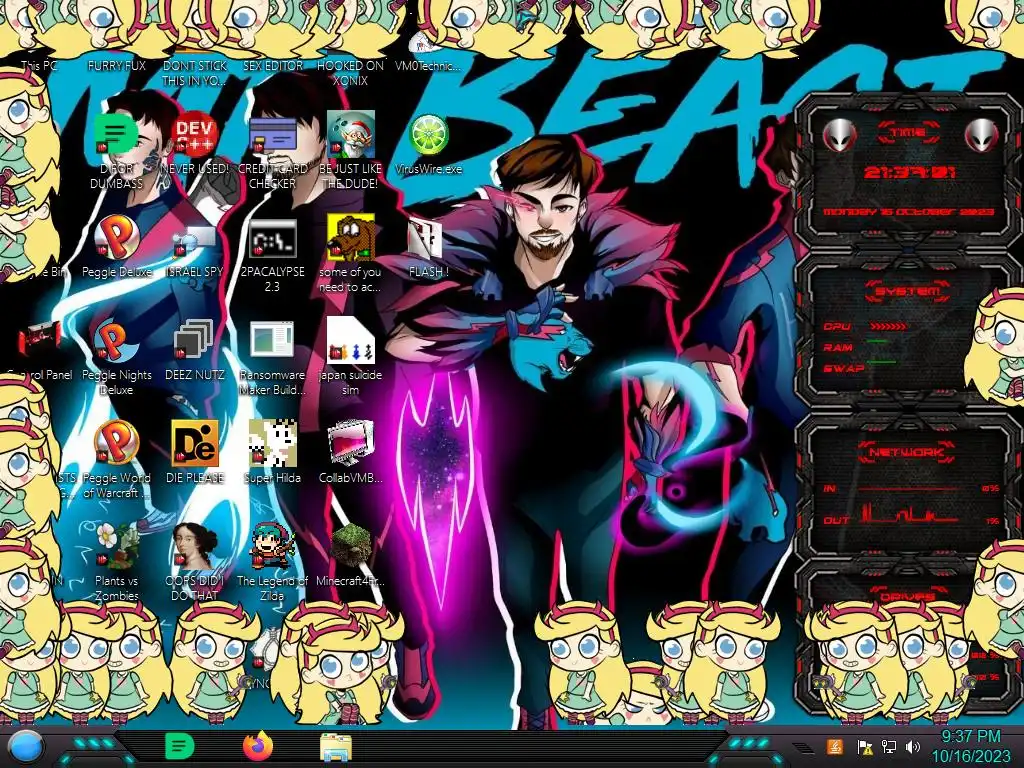Select the Dev-C++ 'NEVER USED!' desktop icon
The image size is (1024, 768).
[x=195, y=135]
